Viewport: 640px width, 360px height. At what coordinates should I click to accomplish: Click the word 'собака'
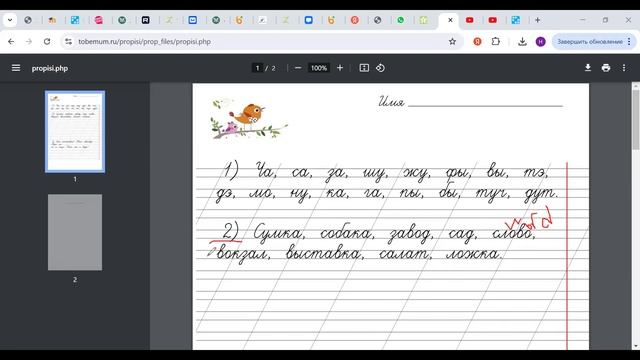[x=345, y=233]
